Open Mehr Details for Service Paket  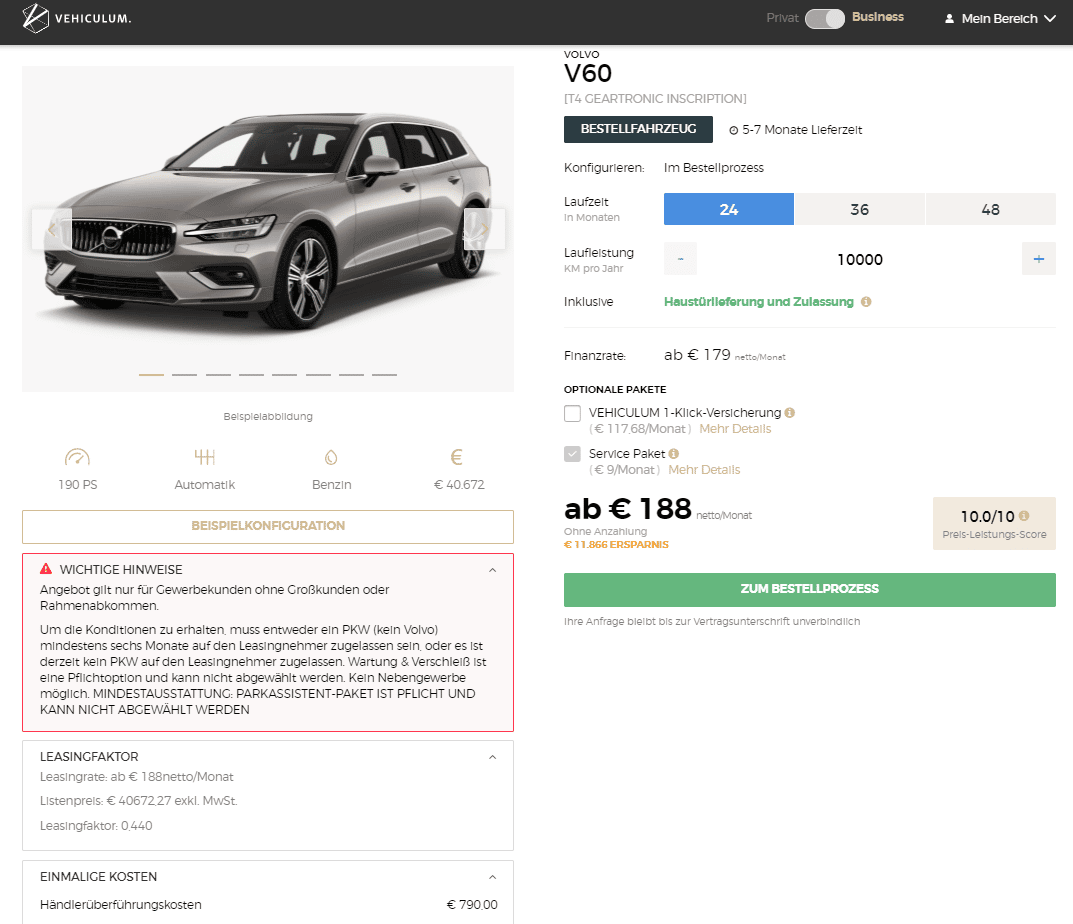704,470
